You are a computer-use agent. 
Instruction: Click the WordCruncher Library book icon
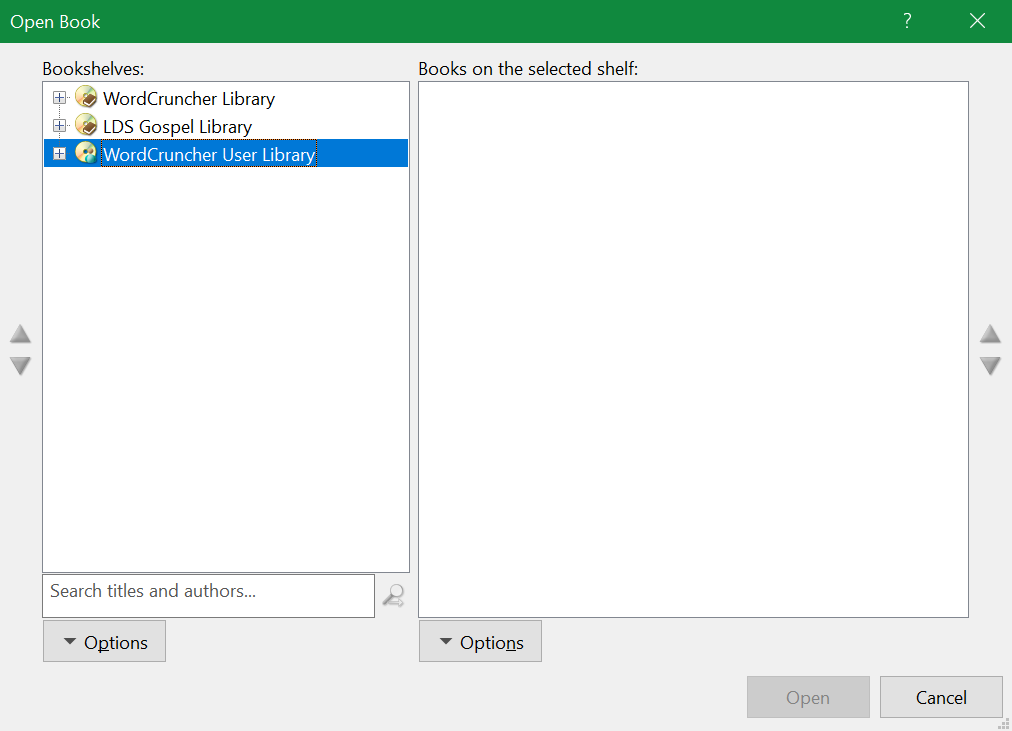(87, 98)
